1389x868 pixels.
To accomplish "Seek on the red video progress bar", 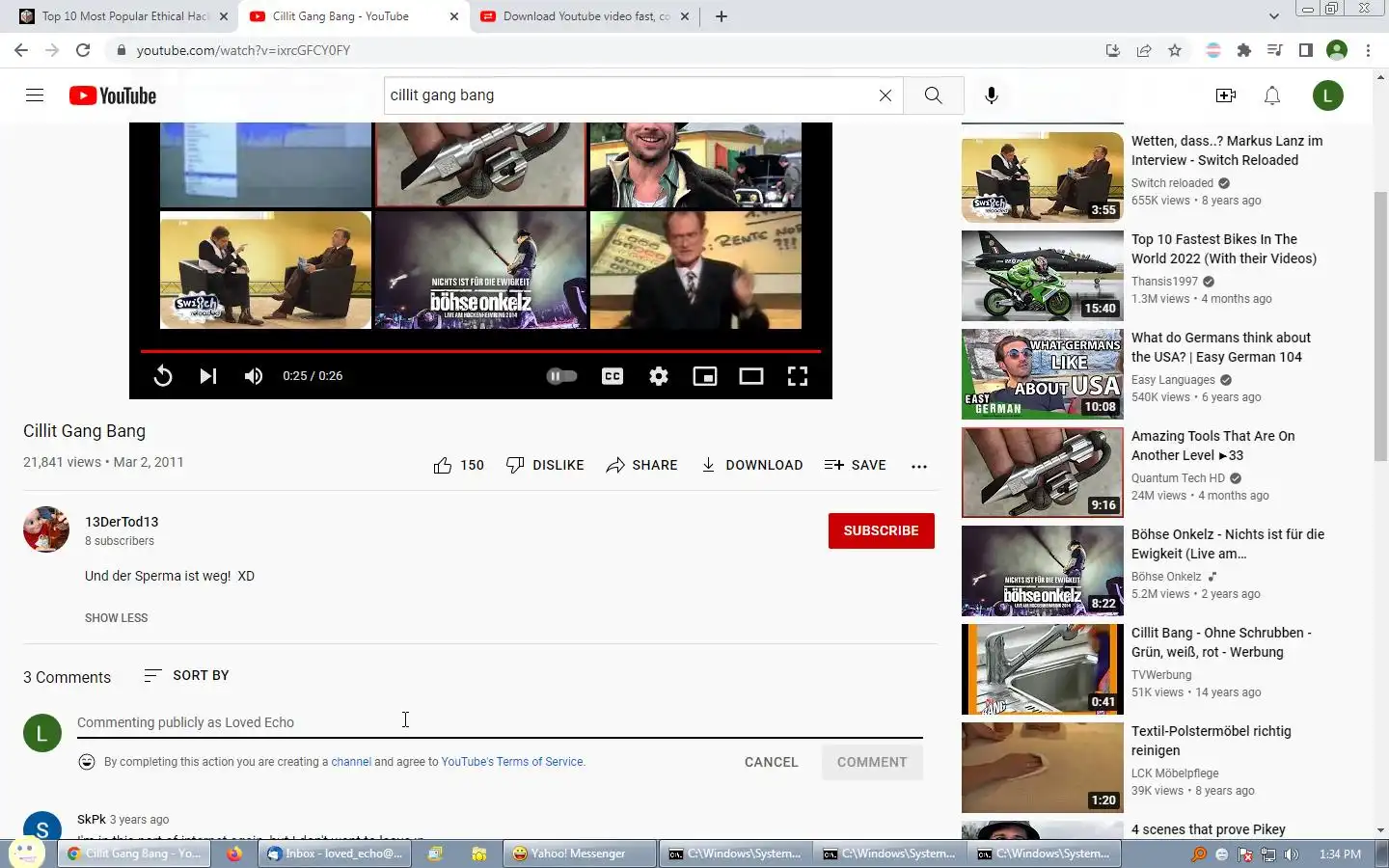I will (480, 351).
